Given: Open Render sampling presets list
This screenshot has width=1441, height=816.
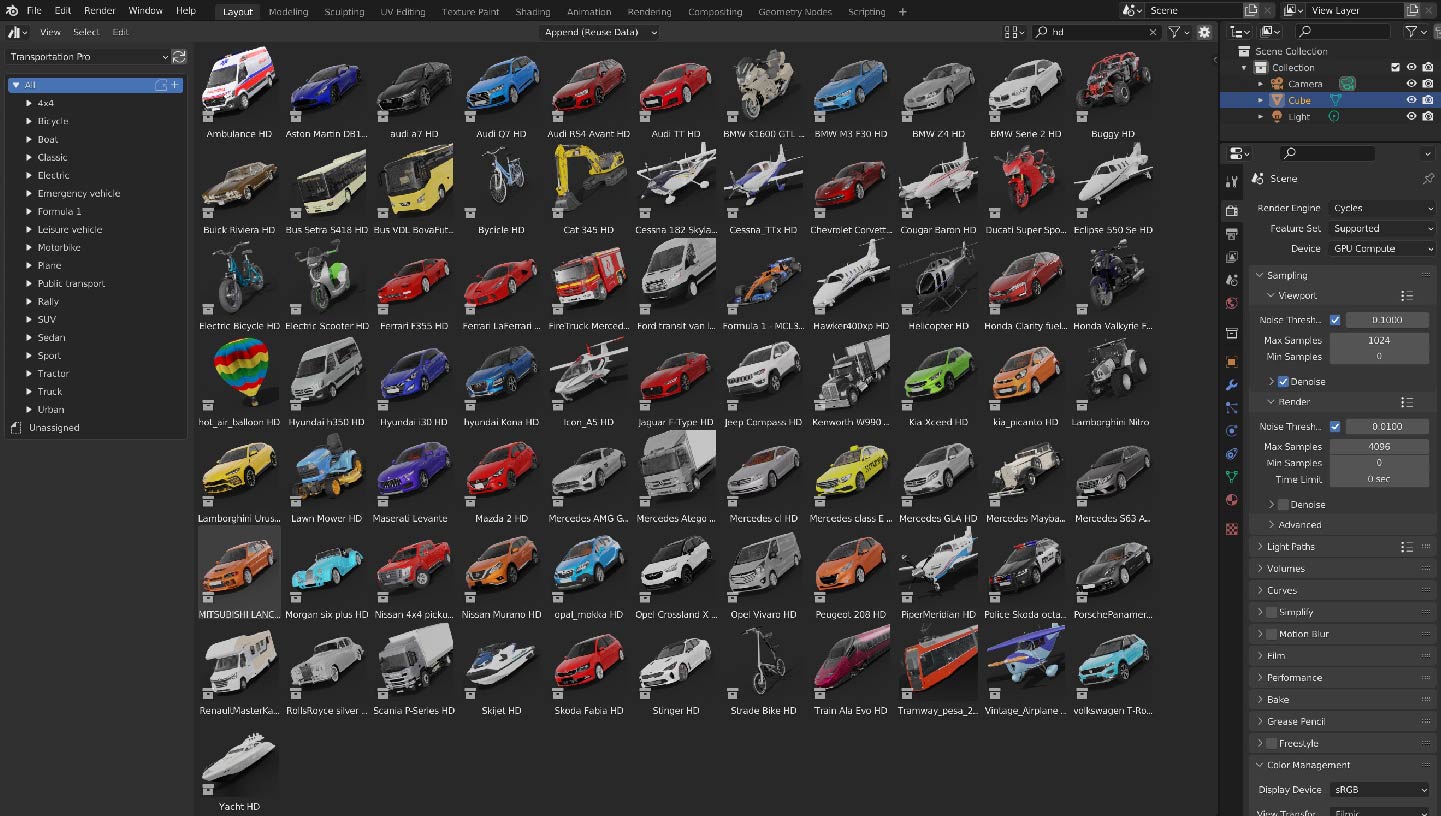Looking at the screenshot, I should [x=1407, y=402].
